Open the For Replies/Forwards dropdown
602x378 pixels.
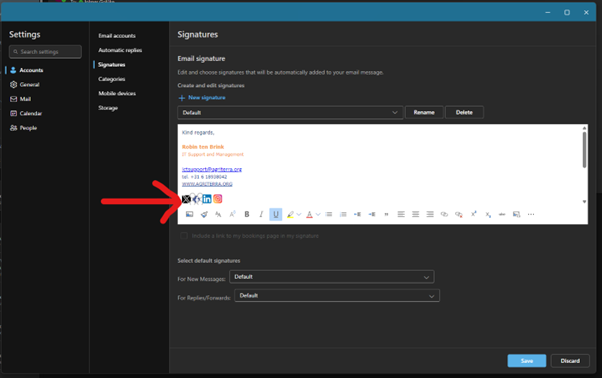coord(337,295)
